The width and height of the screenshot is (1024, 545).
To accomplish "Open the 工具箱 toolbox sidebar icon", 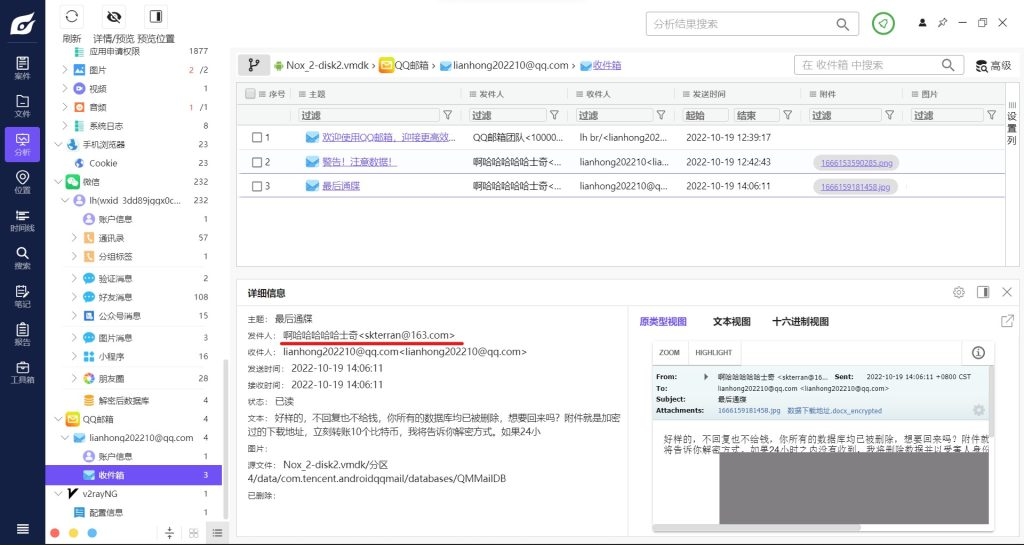I will tap(22, 371).
